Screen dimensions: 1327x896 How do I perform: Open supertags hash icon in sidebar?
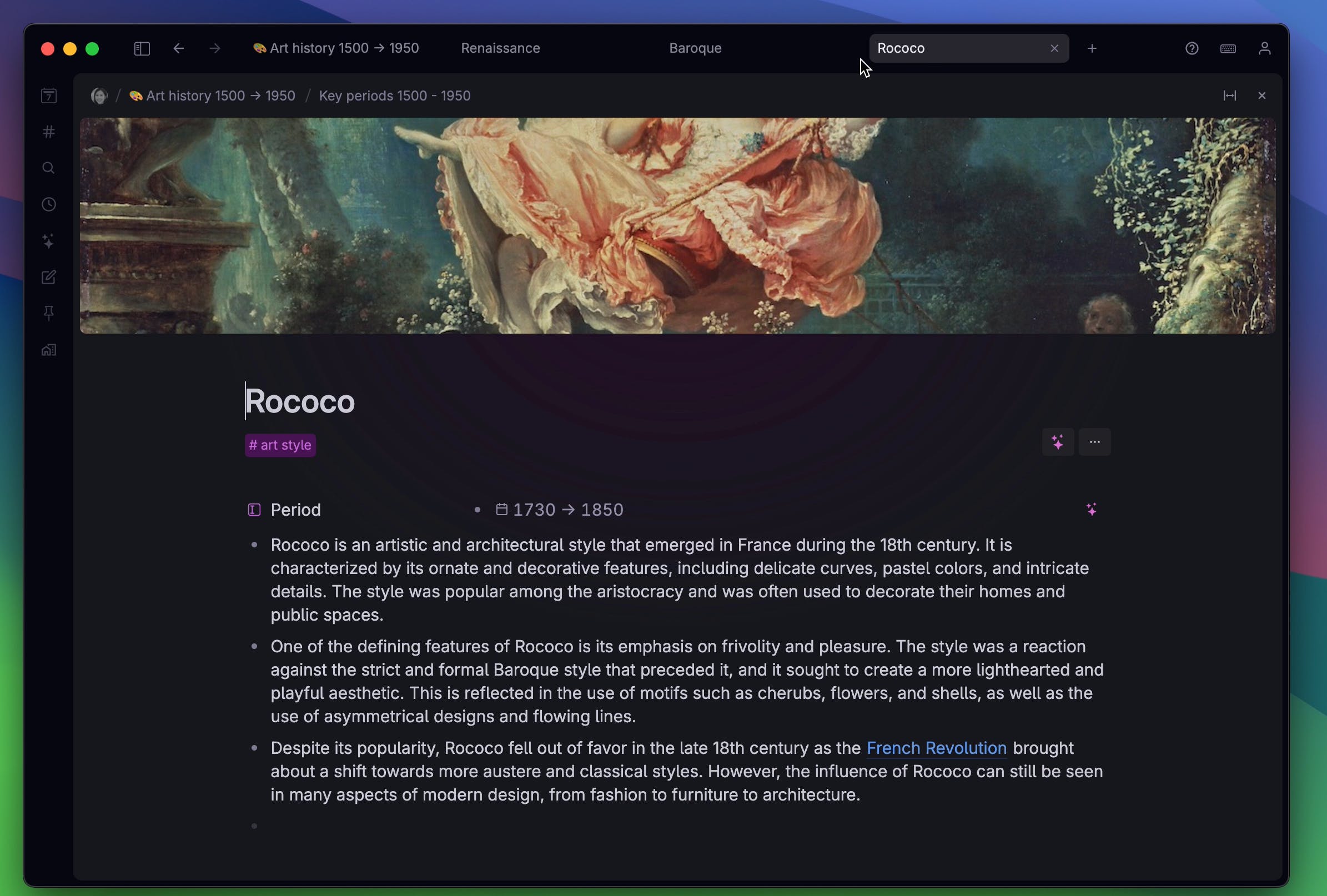point(49,132)
